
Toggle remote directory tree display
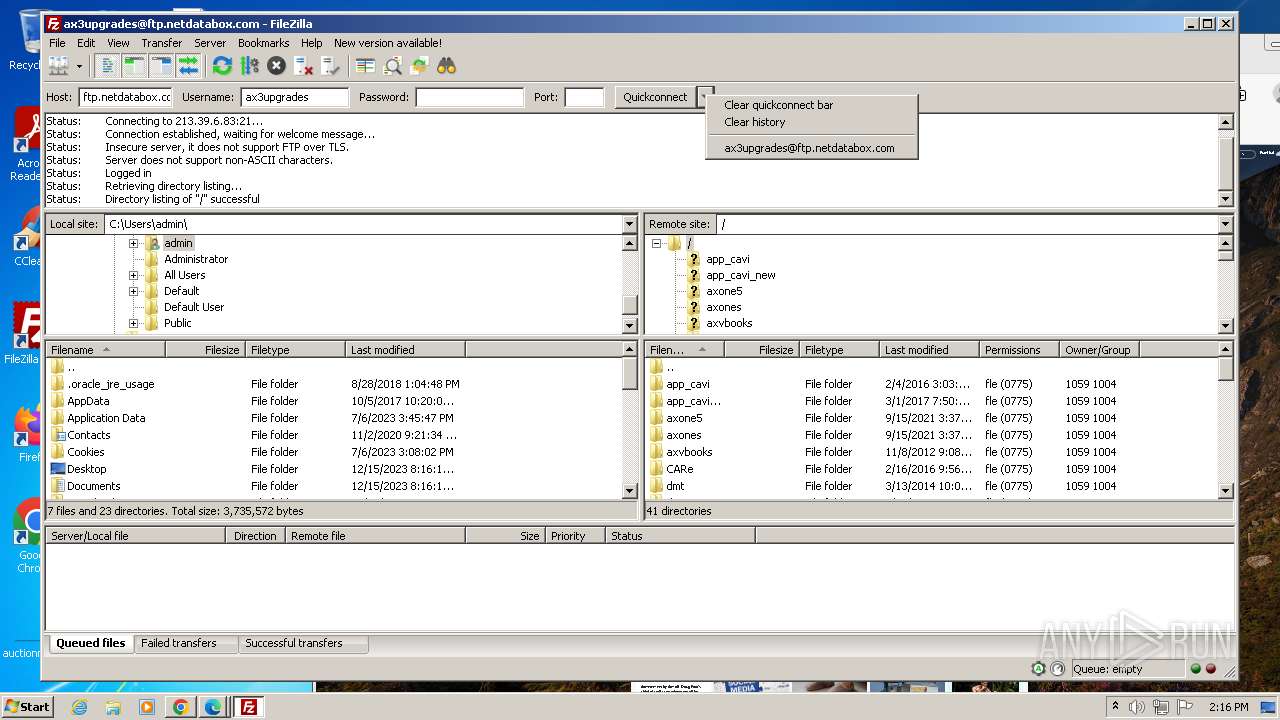161,66
